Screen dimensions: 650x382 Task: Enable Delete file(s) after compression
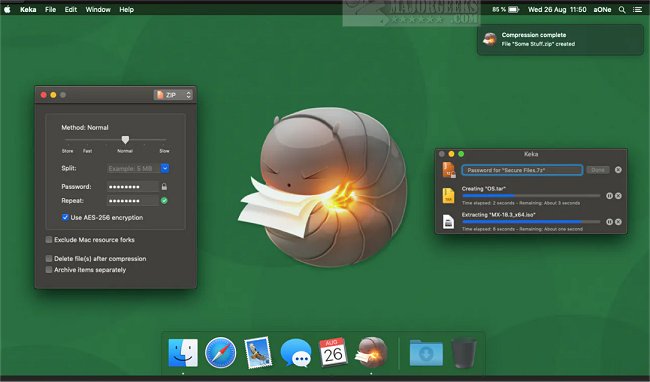point(49,259)
